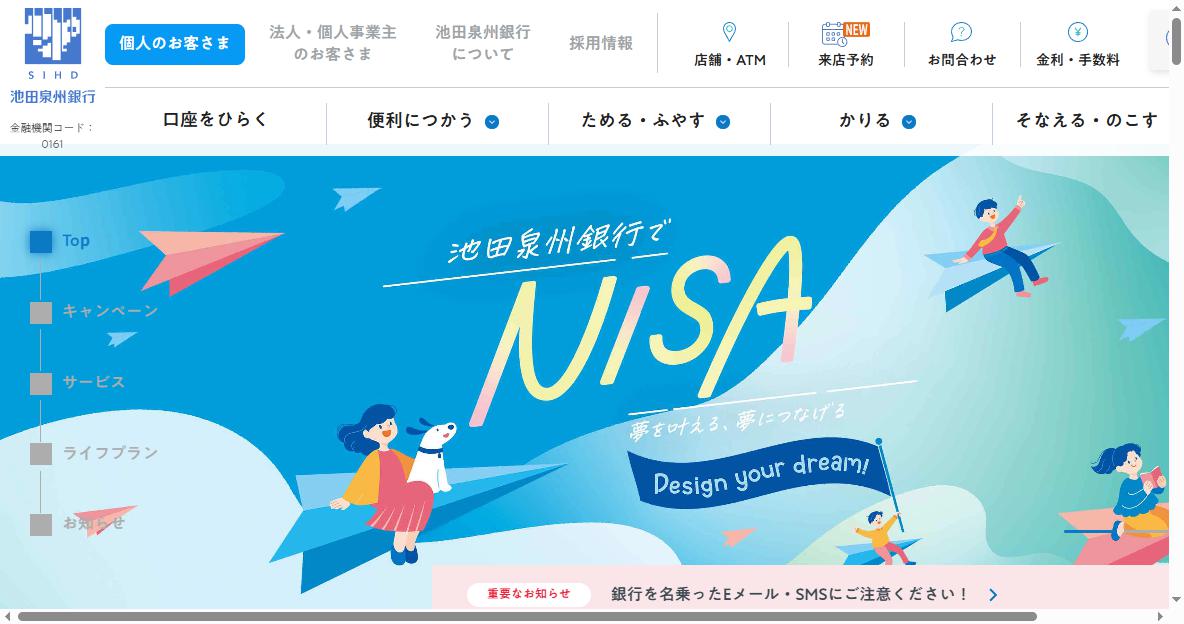Click the 池田泉州銀行 SIHD logo
Image resolution: width=1184 pixels, height=624 pixels.
pyautogui.click(x=53, y=56)
